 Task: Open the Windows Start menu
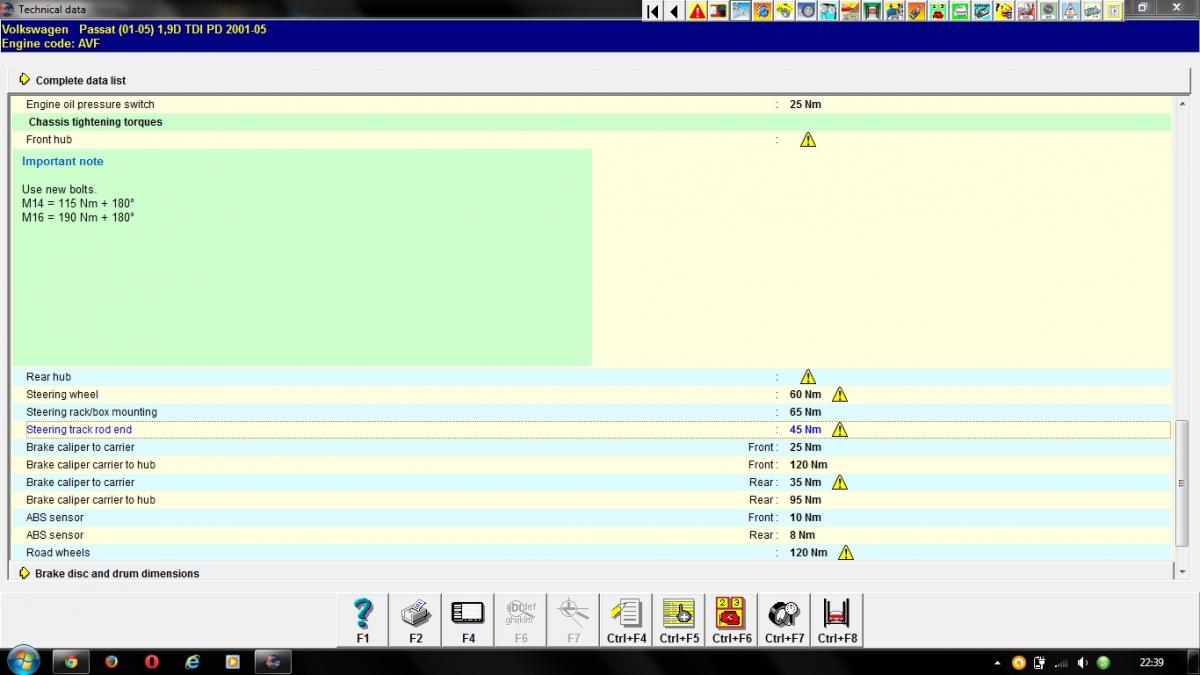click(22, 661)
